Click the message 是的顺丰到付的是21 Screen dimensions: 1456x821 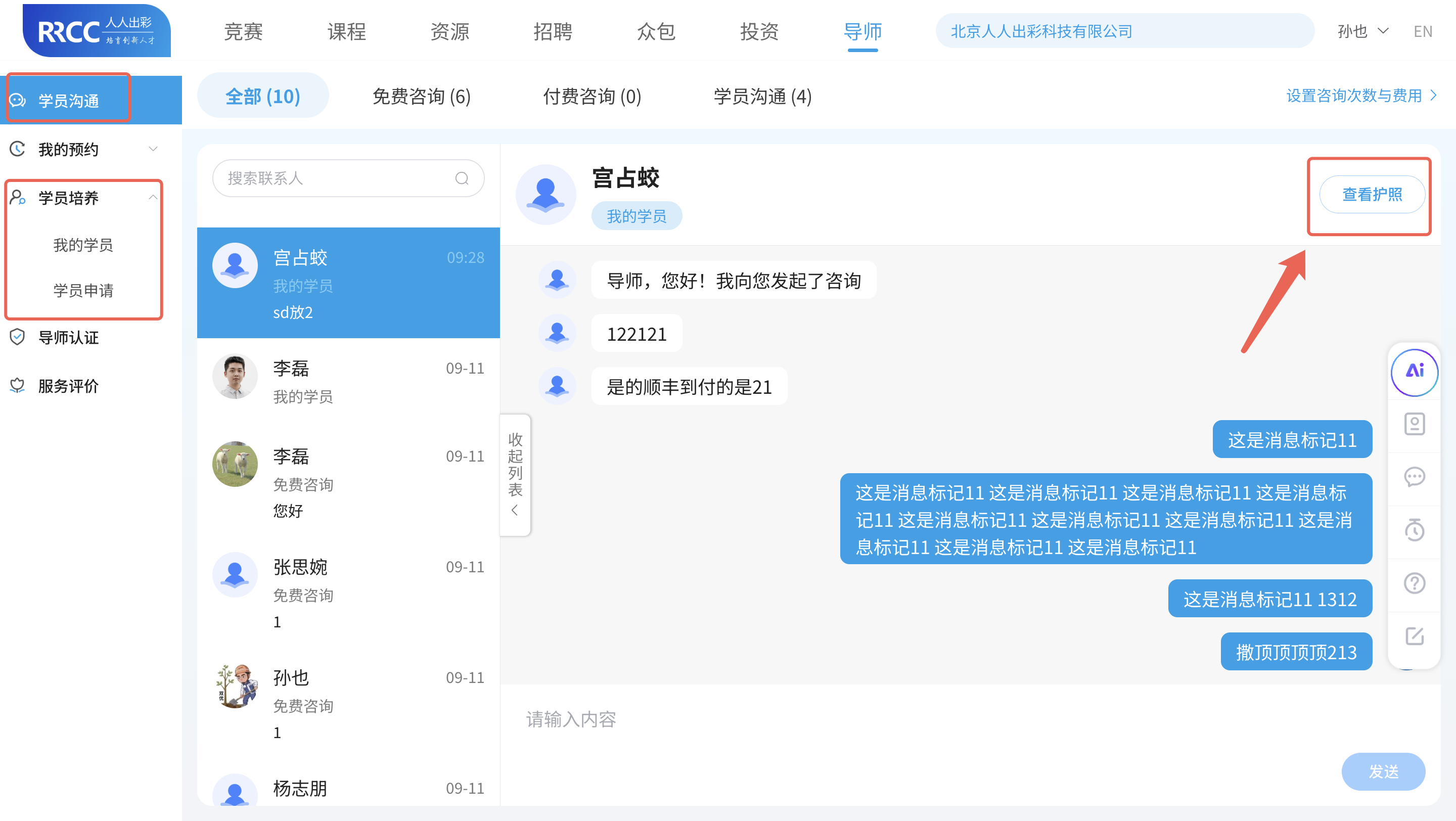(689, 386)
